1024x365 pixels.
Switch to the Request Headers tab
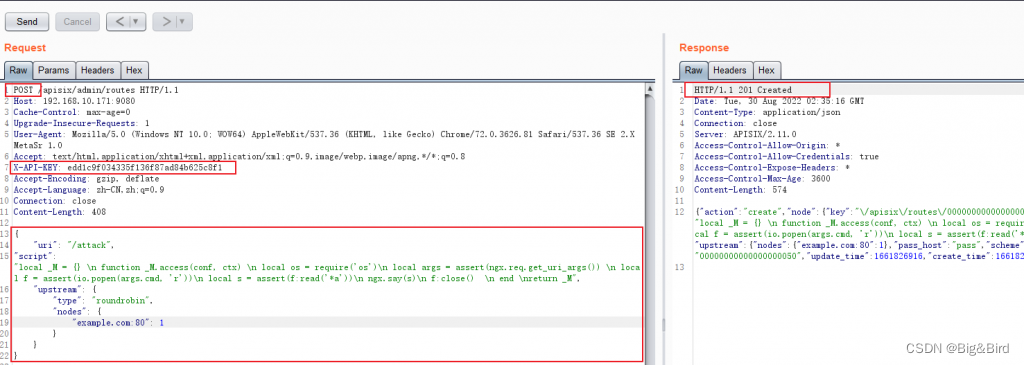pos(98,70)
